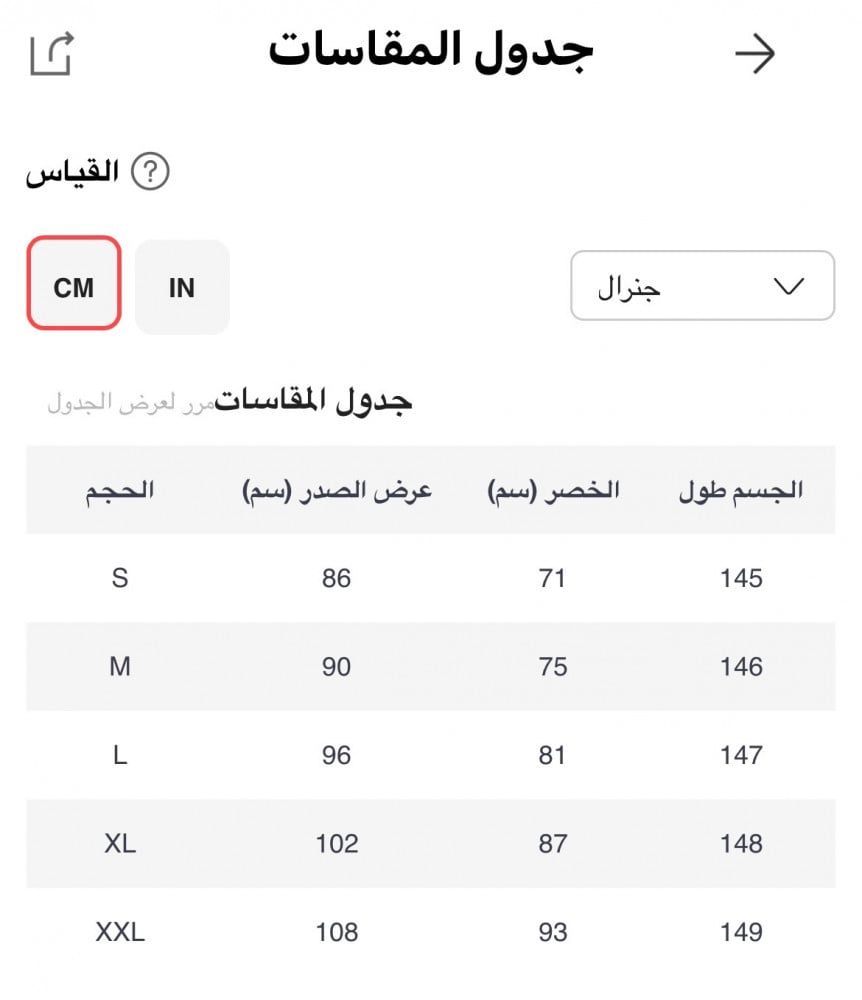Image resolution: width=862 pixels, height=1000 pixels.
Task: Click the الخصر (سم) column header
Action: [x=553, y=490]
